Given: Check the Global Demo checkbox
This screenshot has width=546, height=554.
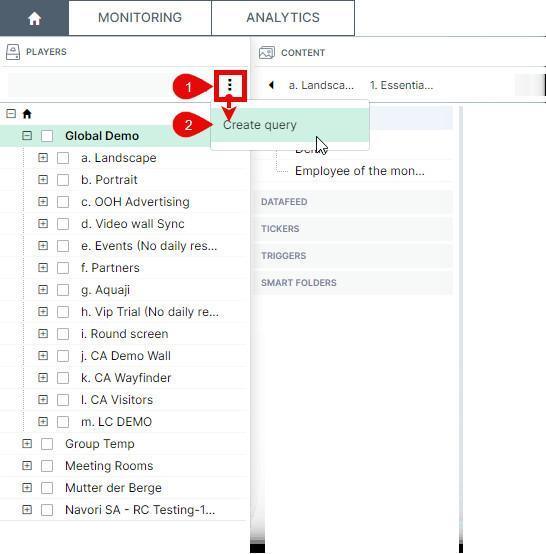Looking at the screenshot, I should click(47, 136).
